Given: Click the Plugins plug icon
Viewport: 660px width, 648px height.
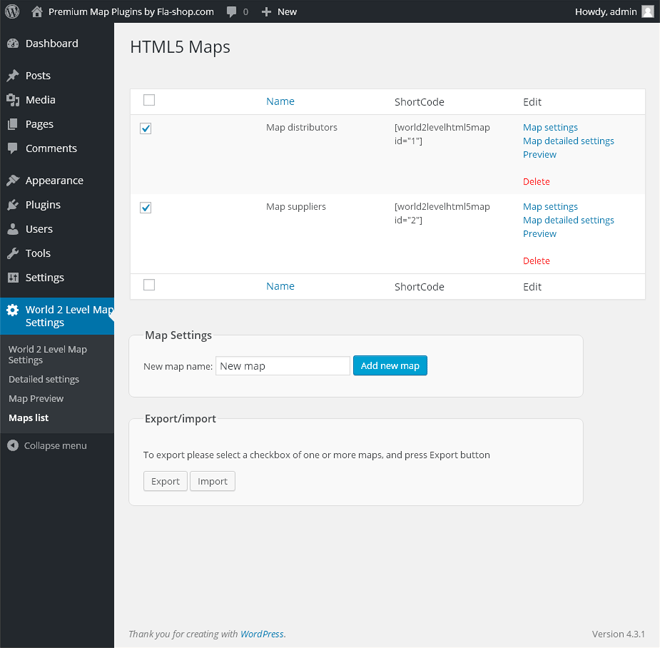Looking at the screenshot, I should coord(13,205).
